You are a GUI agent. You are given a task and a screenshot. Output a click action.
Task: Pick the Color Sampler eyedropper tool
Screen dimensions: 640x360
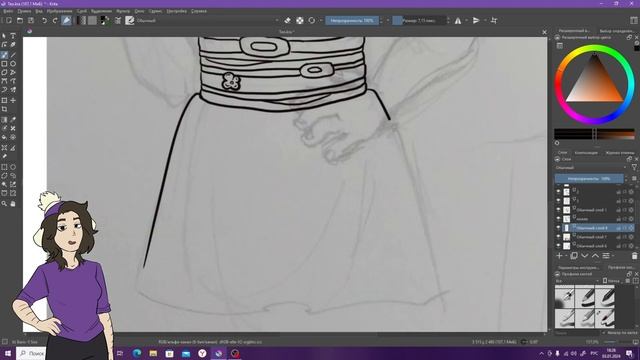click(13, 120)
